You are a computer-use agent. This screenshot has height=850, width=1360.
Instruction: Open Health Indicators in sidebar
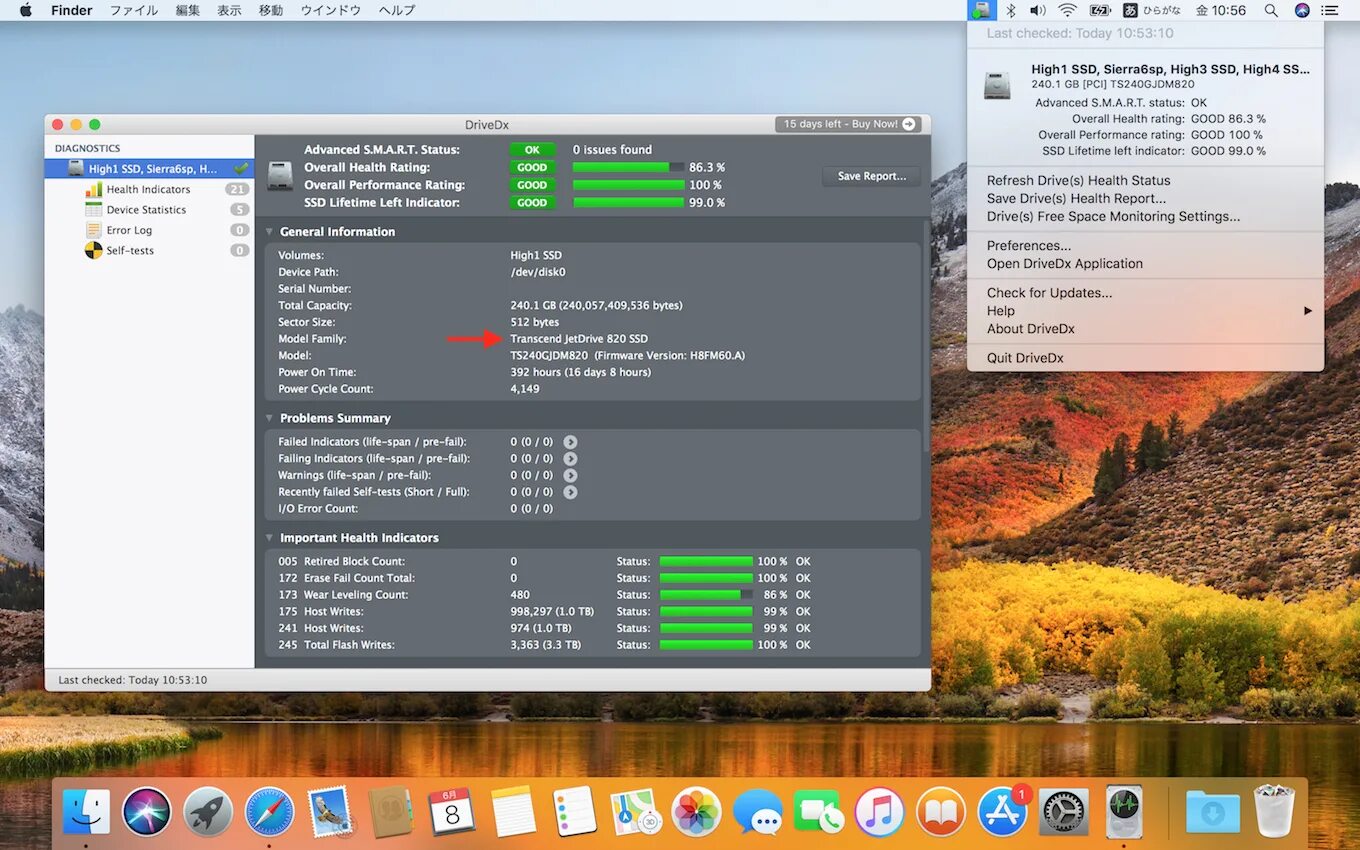tap(148, 189)
